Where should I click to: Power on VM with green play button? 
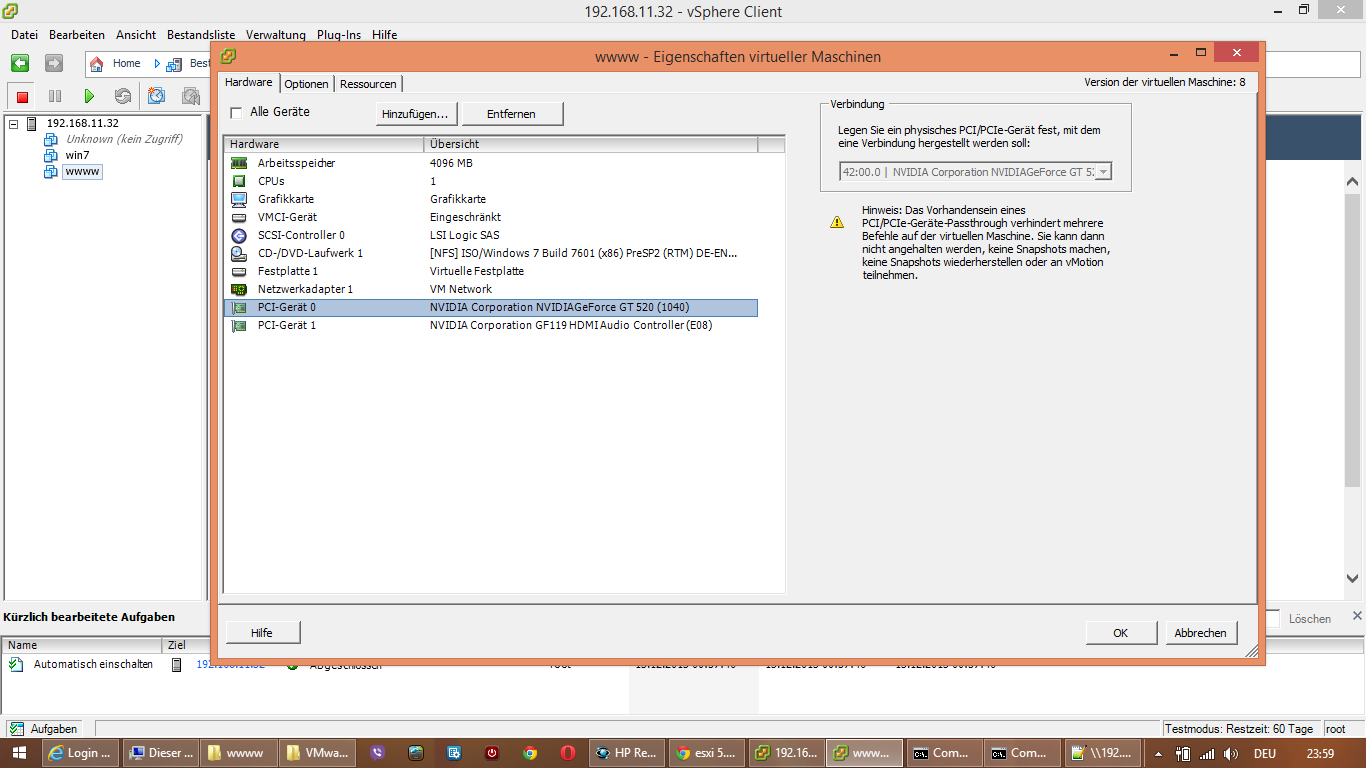pyautogui.click(x=89, y=96)
